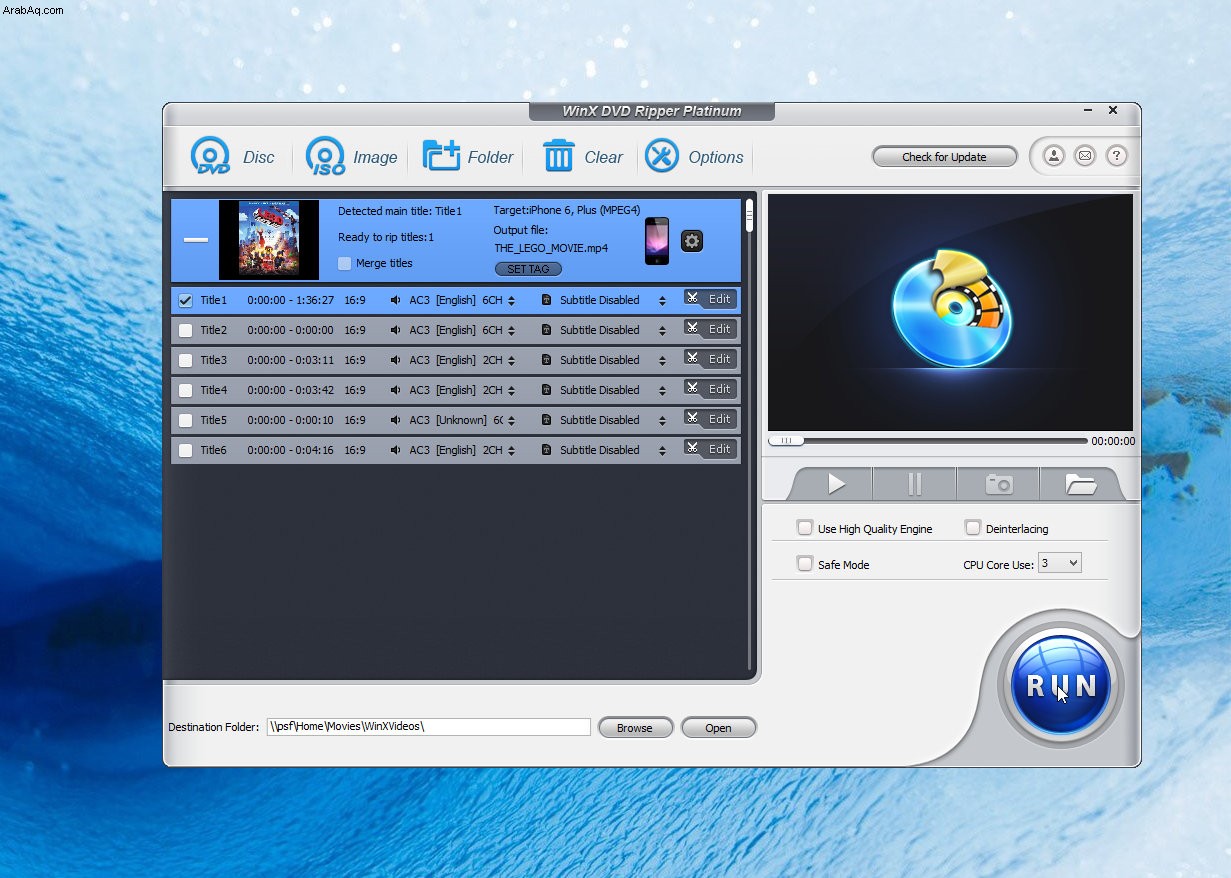Load a DVD with the Disc button
This screenshot has height=878, width=1231.
click(232, 157)
